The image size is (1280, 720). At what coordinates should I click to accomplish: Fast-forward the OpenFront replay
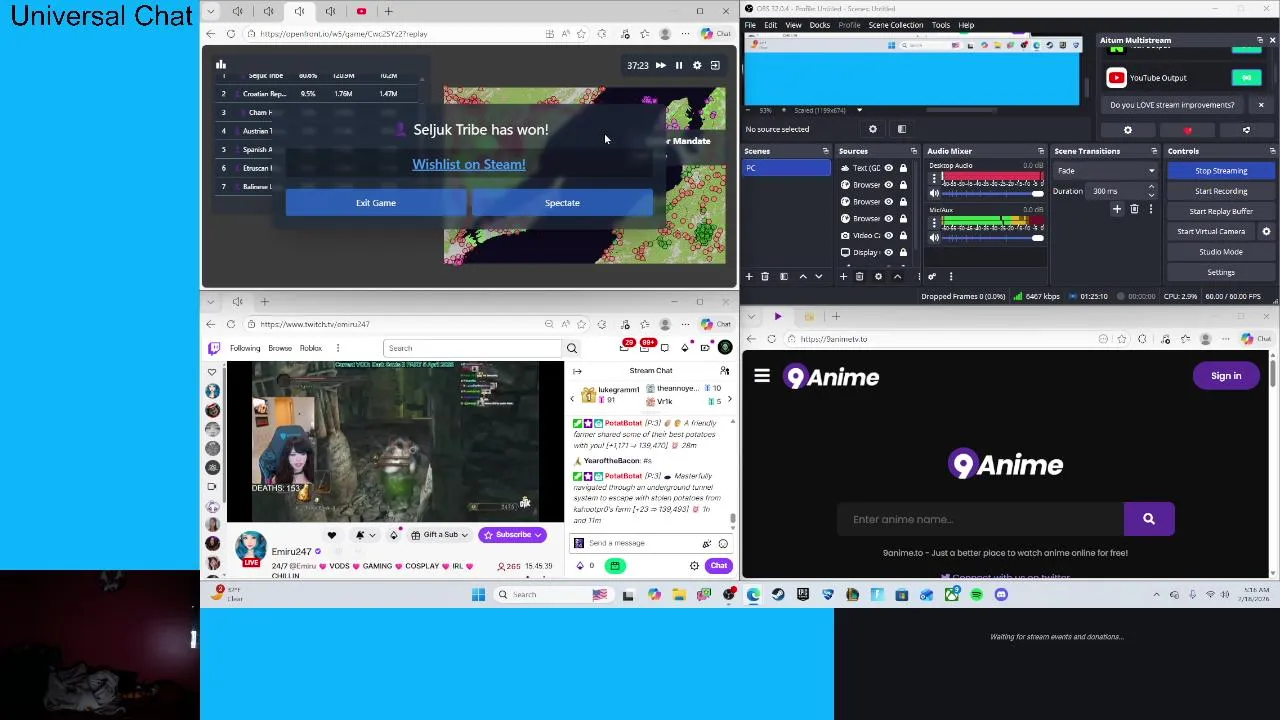coord(660,65)
